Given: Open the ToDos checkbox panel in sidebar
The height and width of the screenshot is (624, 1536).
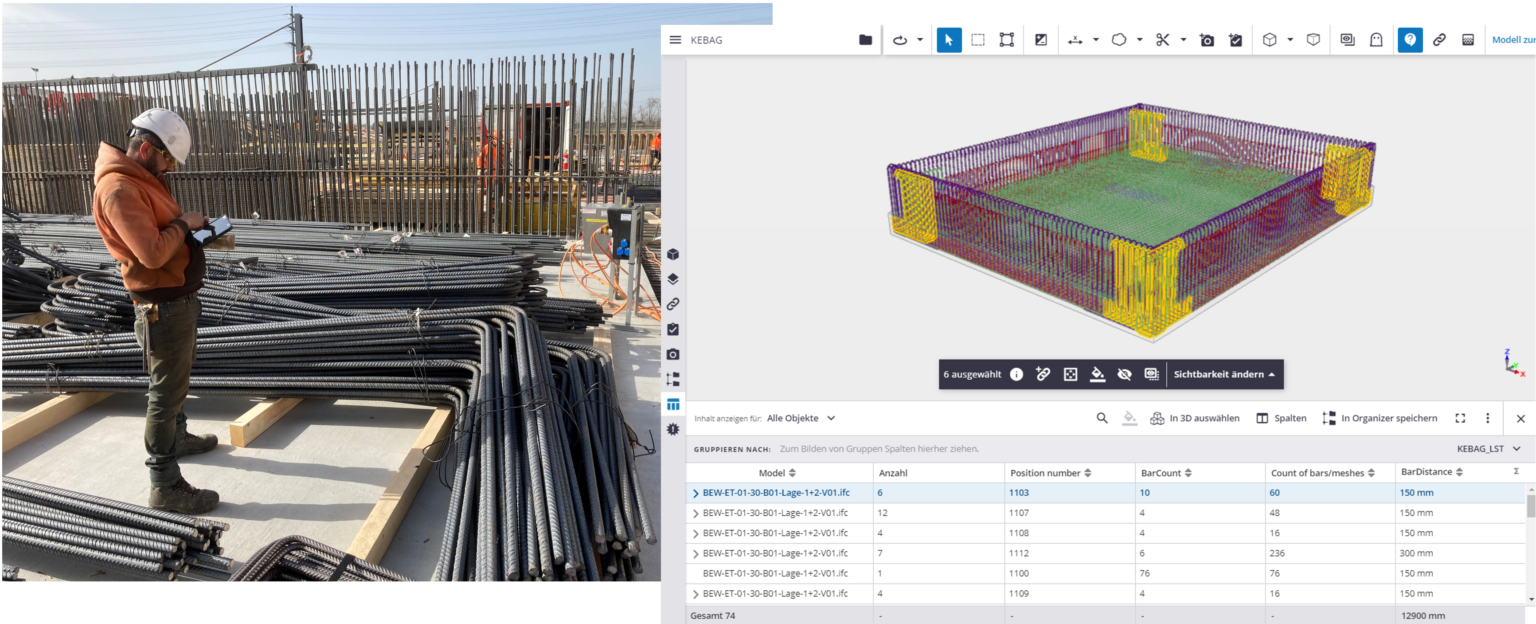Looking at the screenshot, I should pyautogui.click(x=673, y=329).
